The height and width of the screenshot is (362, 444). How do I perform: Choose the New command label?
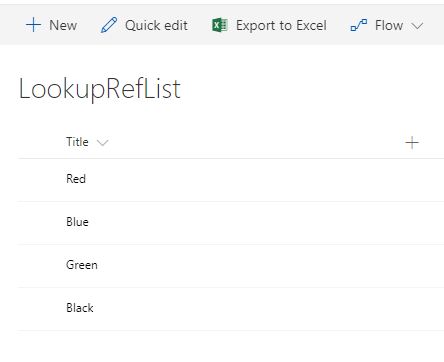tap(63, 25)
